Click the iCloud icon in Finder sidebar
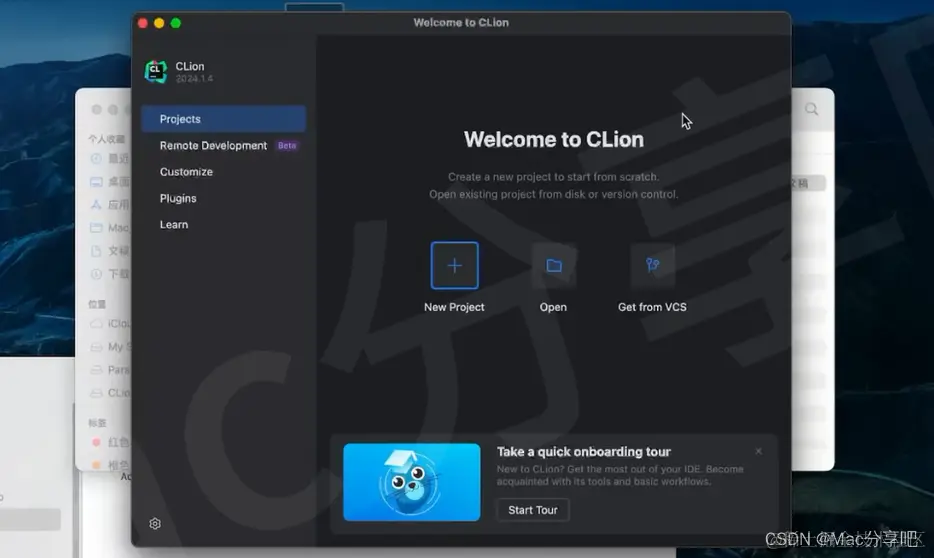The width and height of the screenshot is (934, 558). point(96,323)
